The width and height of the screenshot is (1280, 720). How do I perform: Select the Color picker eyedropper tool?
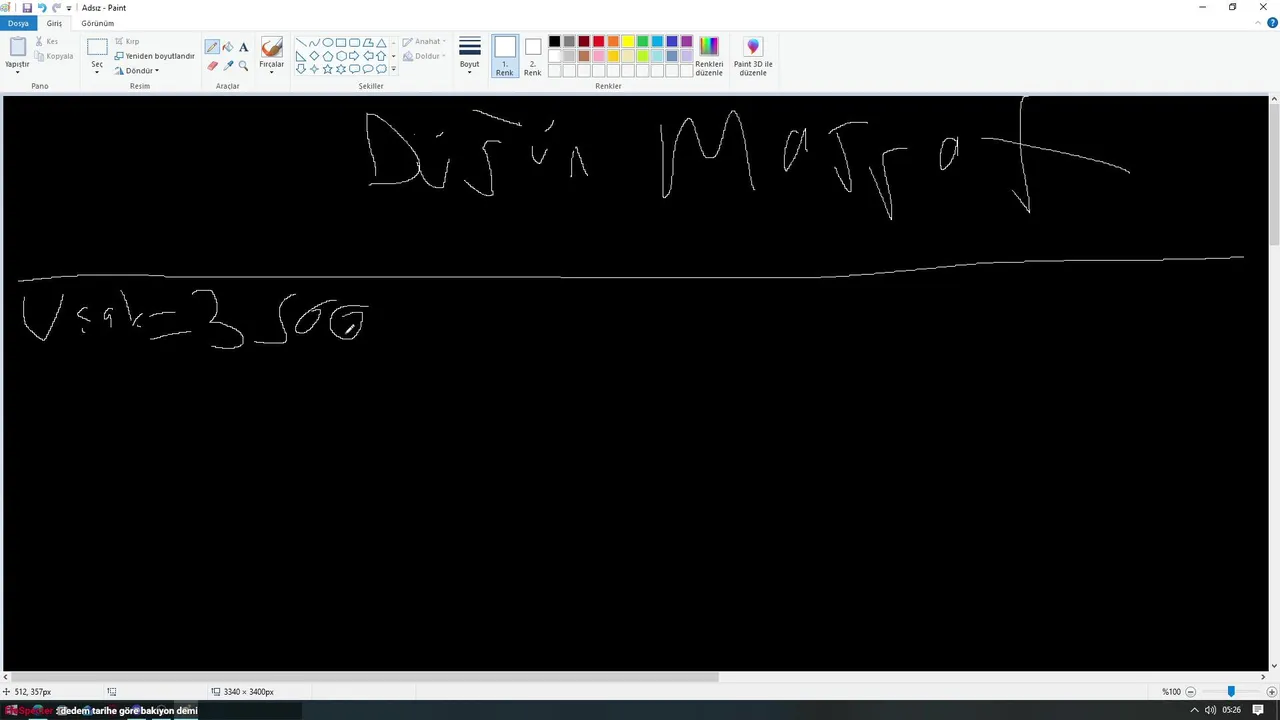coord(228,66)
